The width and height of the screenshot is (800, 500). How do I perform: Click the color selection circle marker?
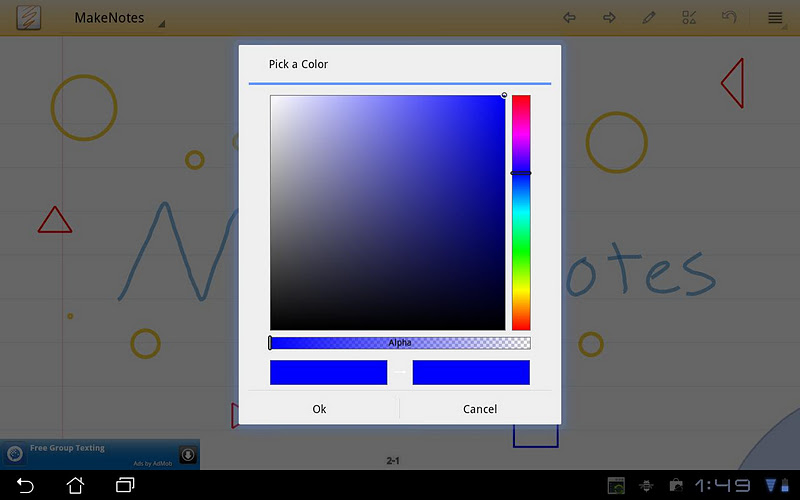[x=504, y=95]
